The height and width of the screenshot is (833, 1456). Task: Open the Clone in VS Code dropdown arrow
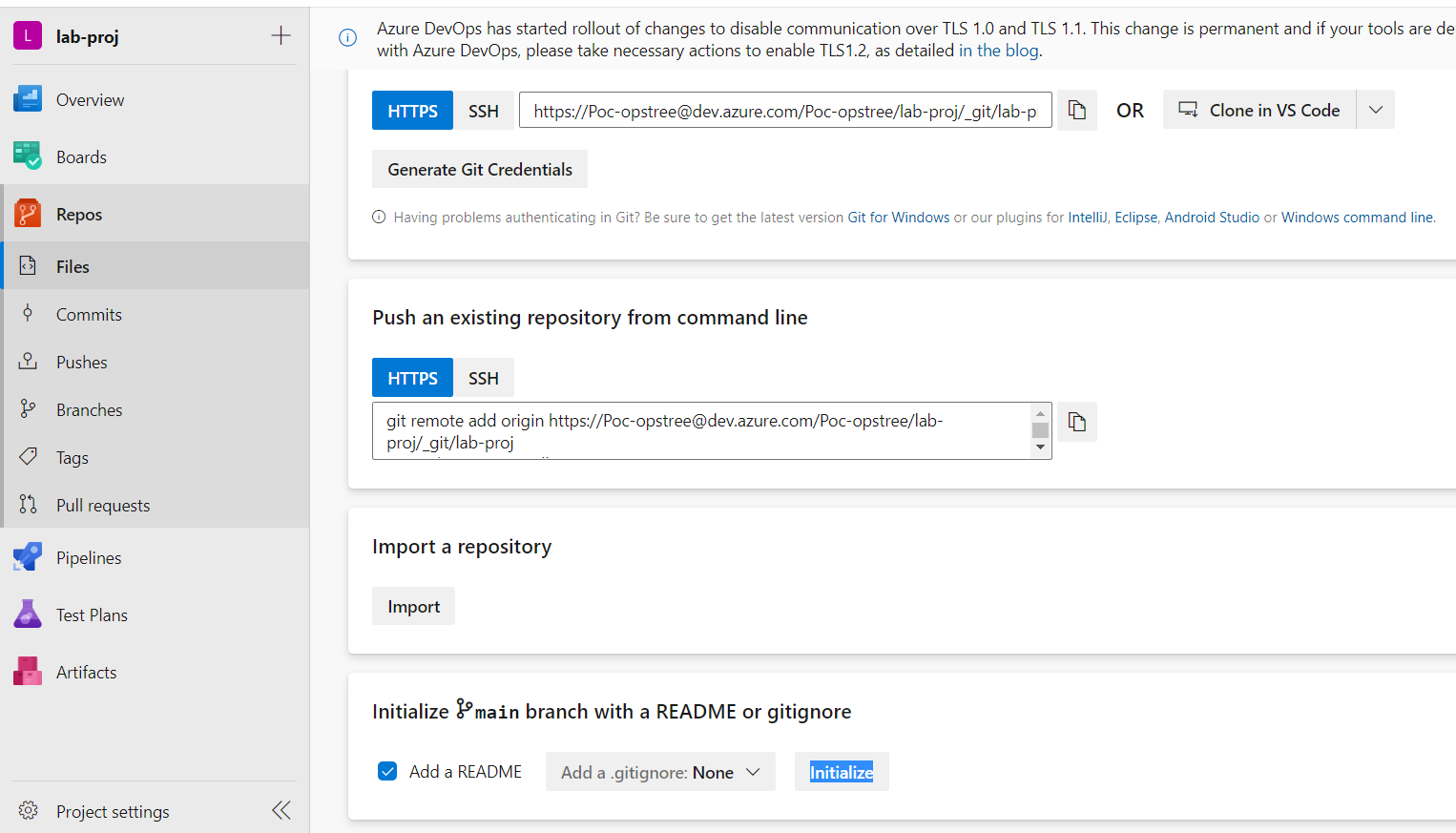click(1376, 110)
